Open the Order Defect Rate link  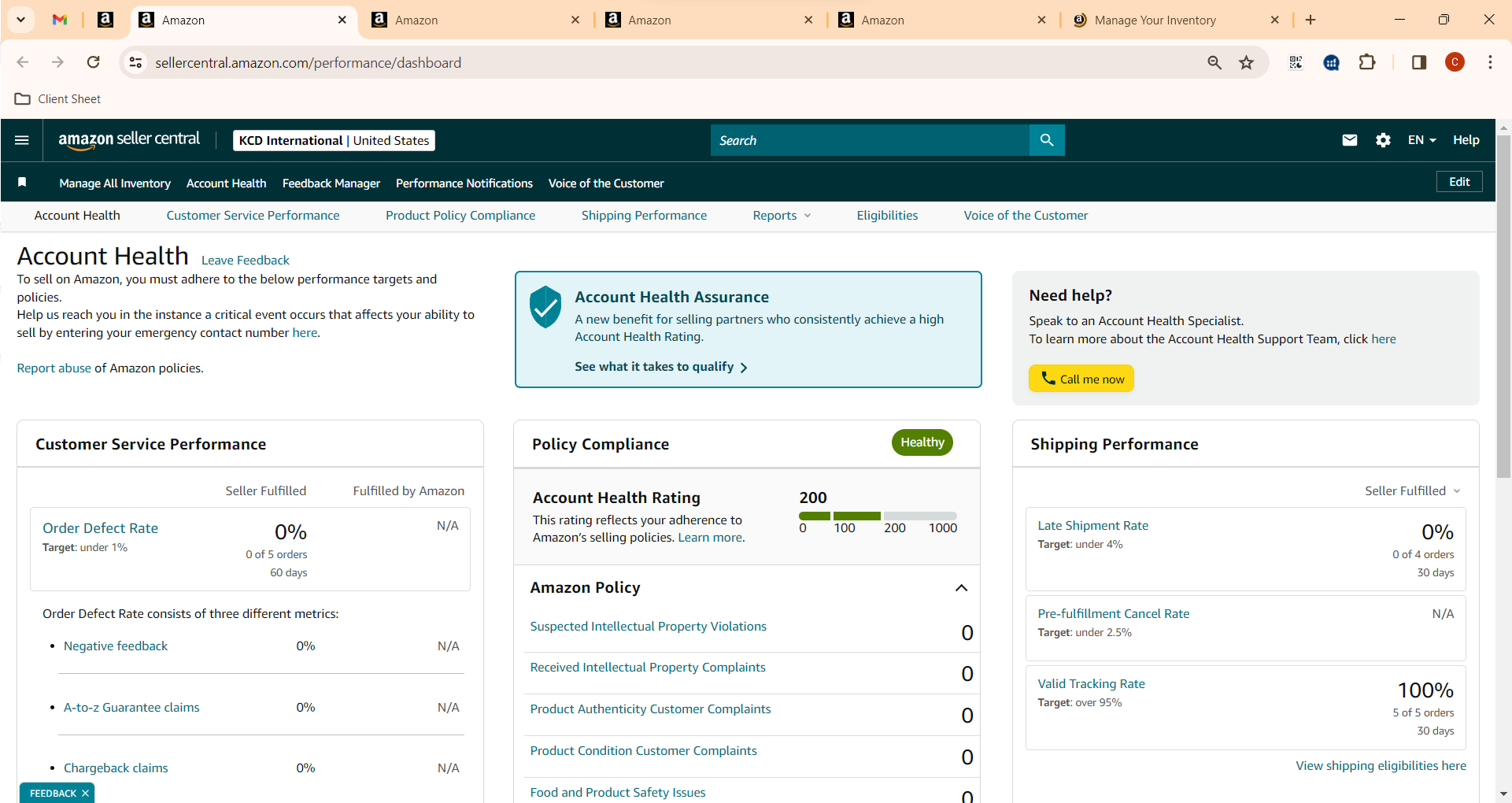coord(101,527)
